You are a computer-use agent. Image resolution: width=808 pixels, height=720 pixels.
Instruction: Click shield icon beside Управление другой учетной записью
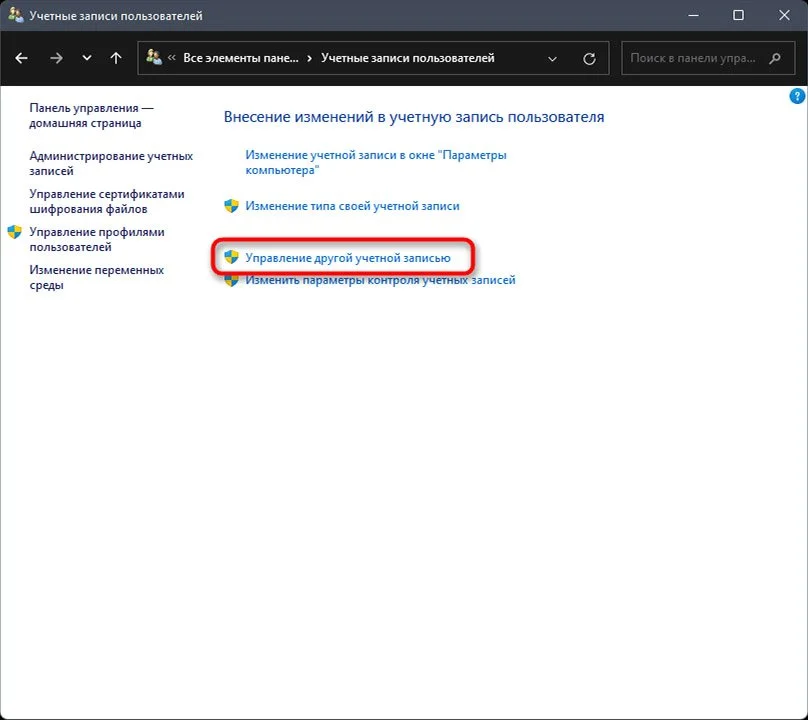231,257
